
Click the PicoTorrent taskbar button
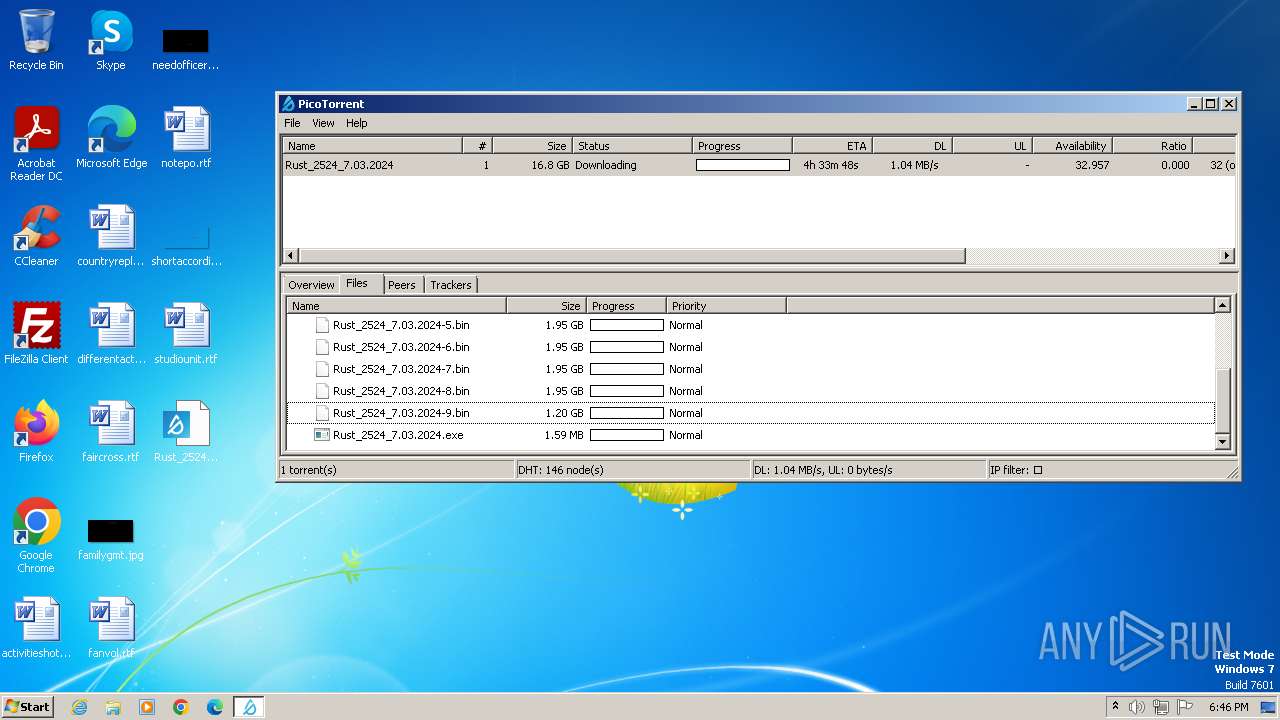(249, 707)
